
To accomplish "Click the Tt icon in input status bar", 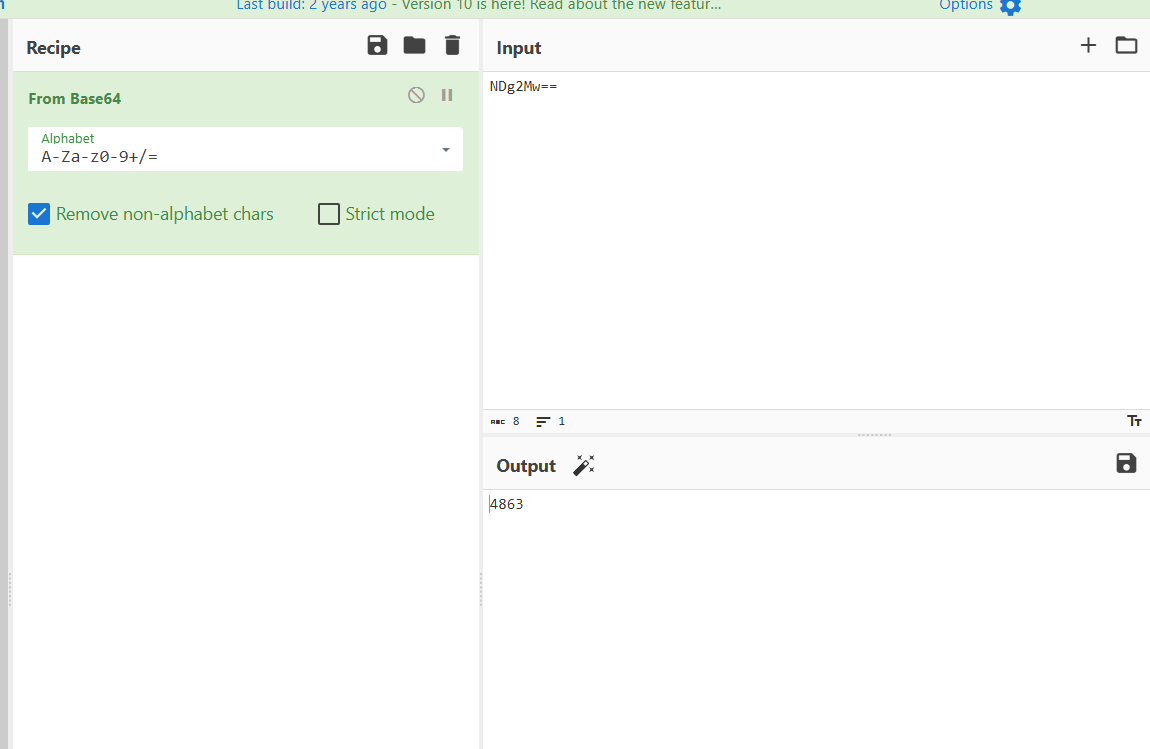I will pyautogui.click(x=1134, y=421).
